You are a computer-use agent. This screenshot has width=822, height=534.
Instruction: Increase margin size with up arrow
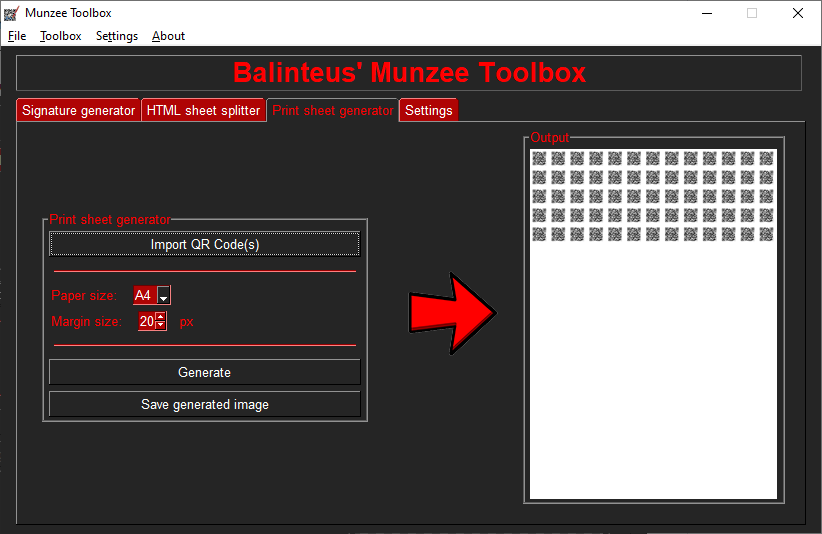click(161, 317)
